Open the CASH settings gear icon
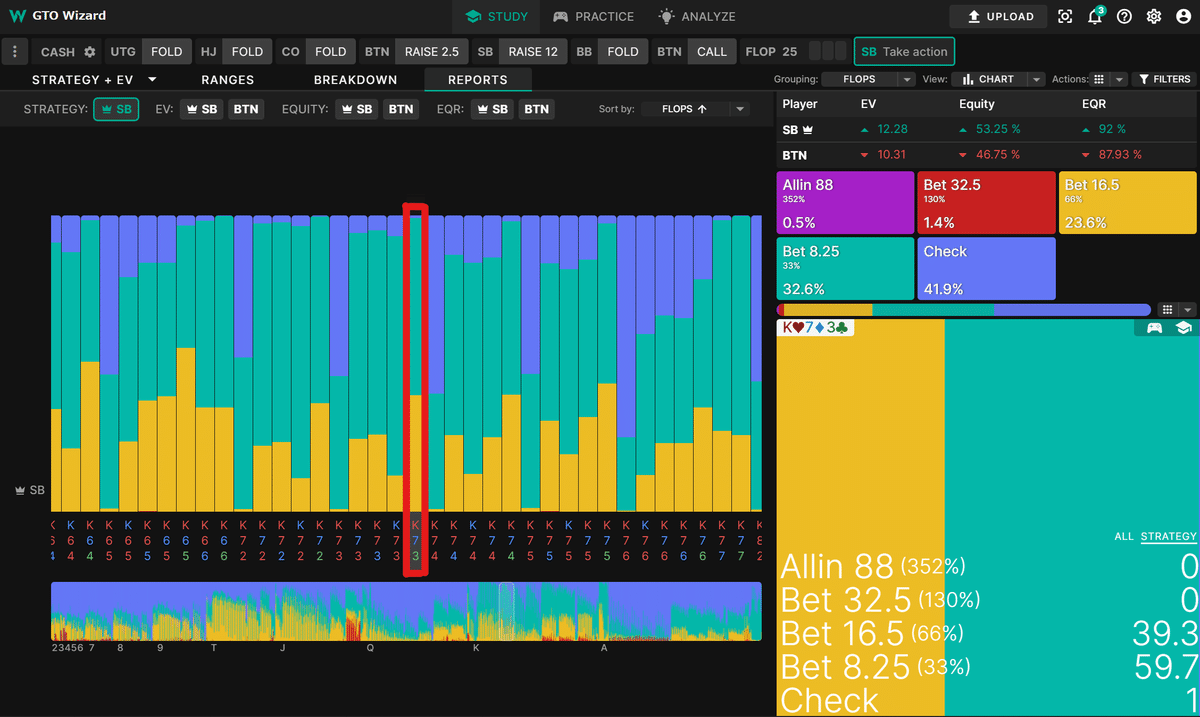 90,52
